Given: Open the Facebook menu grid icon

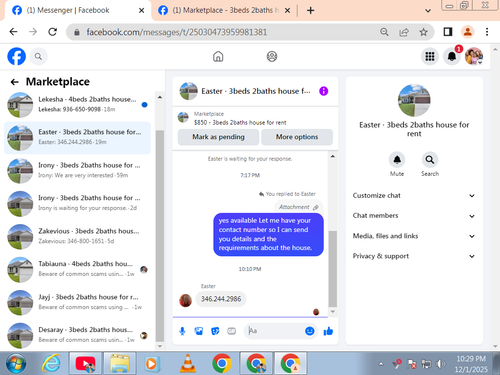Looking at the screenshot, I should [x=430, y=56].
